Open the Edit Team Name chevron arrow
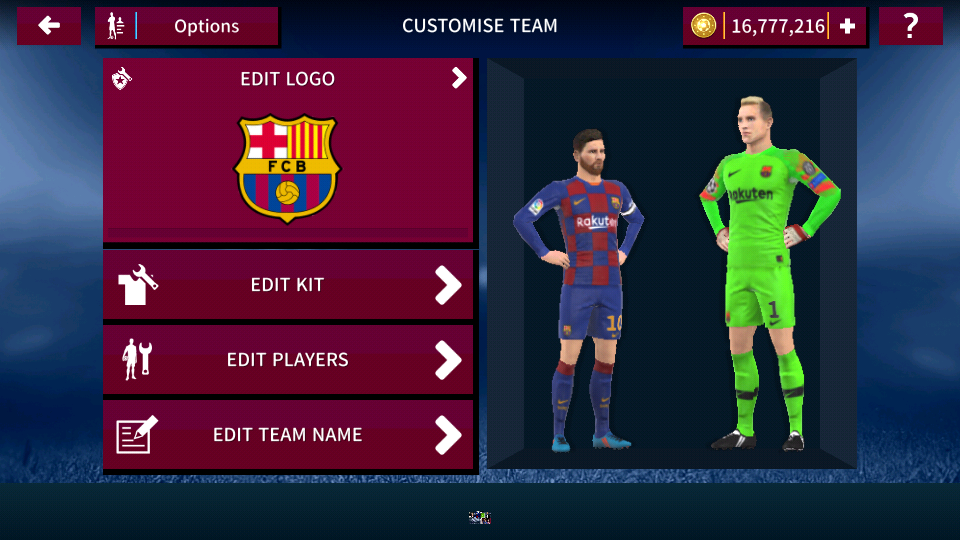This screenshot has width=960, height=540. (448, 435)
